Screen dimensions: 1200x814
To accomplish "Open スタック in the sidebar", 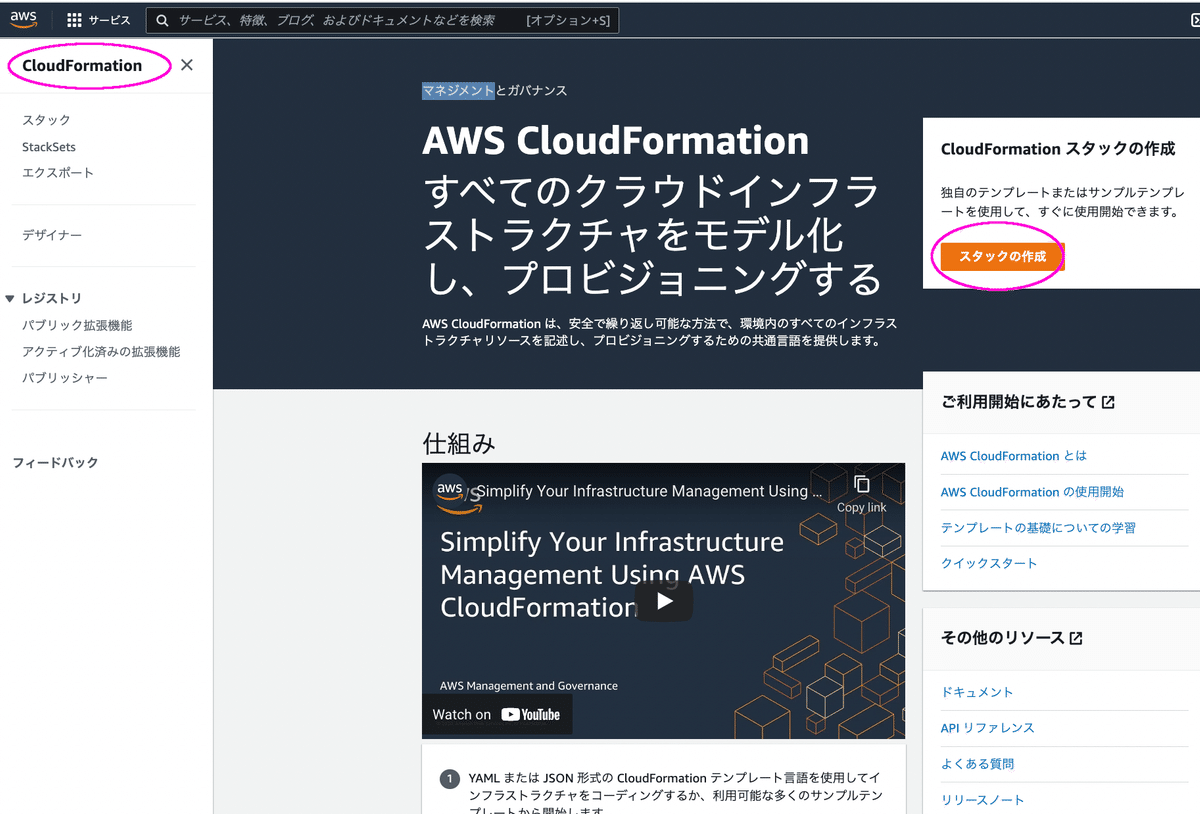I will [x=47, y=120].
